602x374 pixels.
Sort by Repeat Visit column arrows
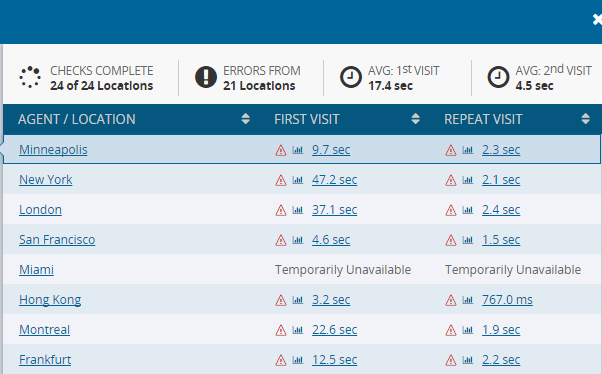tap(585, 119)
